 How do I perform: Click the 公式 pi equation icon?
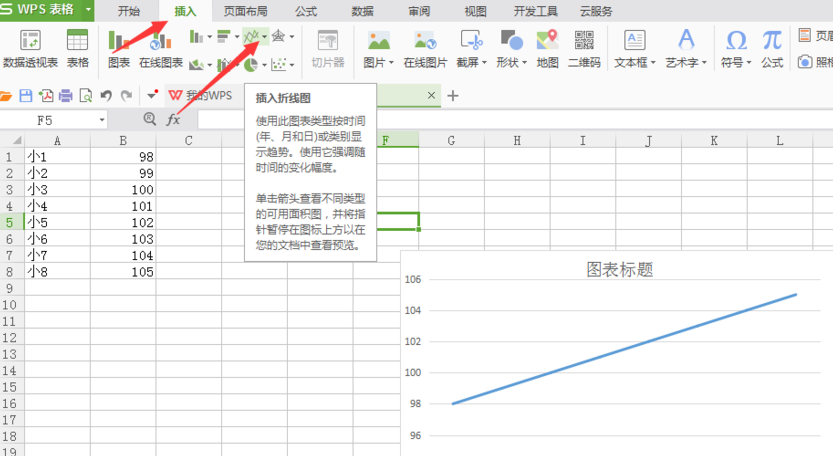772,41
